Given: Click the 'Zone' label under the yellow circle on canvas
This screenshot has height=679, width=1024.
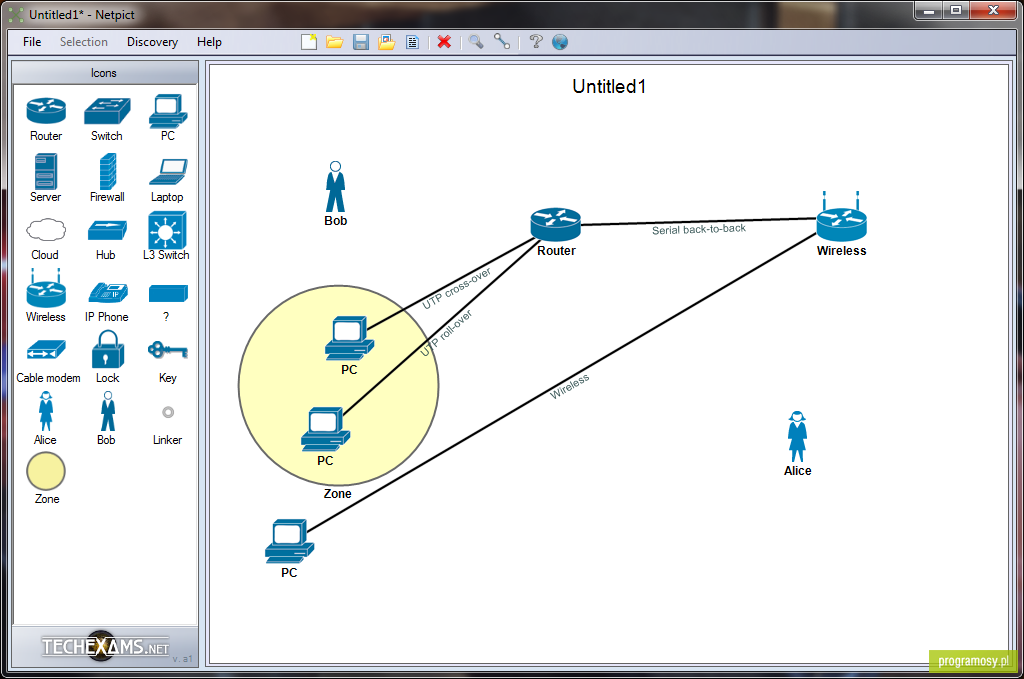Looking at the screenshot, I should (x=338, y=494).
